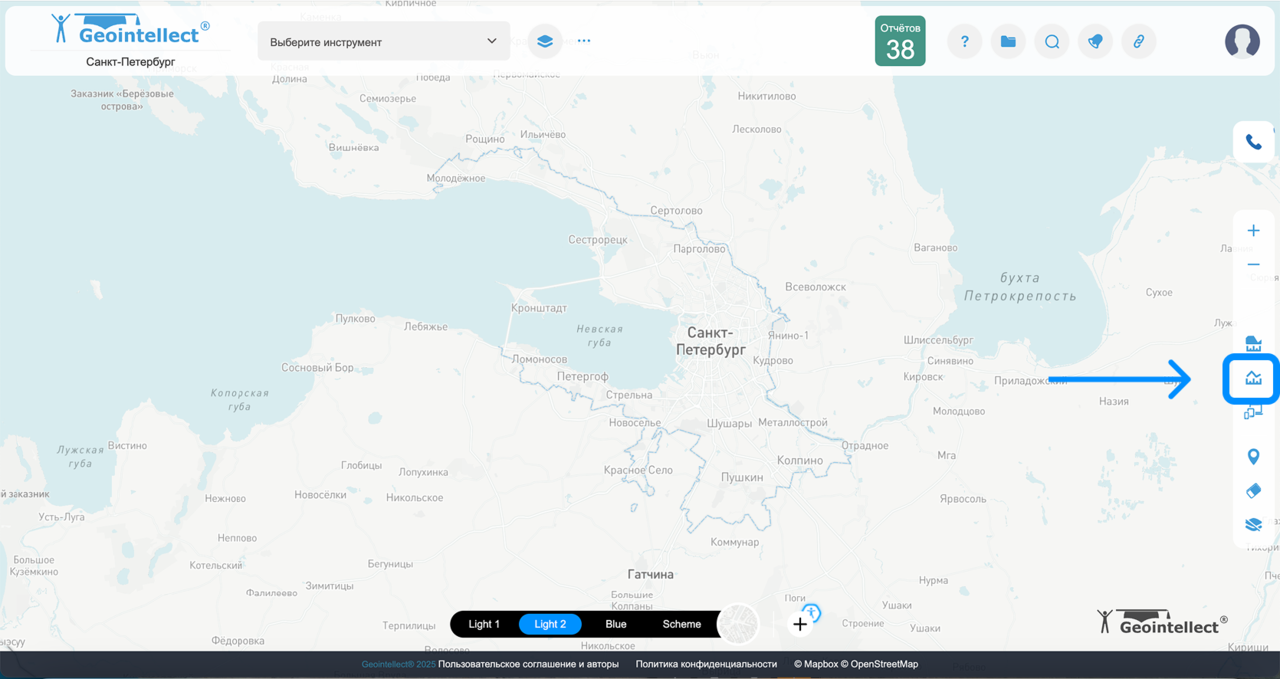Select the Scheme map style
The height and width of the screenshot is (679, 1280).
coord(682,624)
